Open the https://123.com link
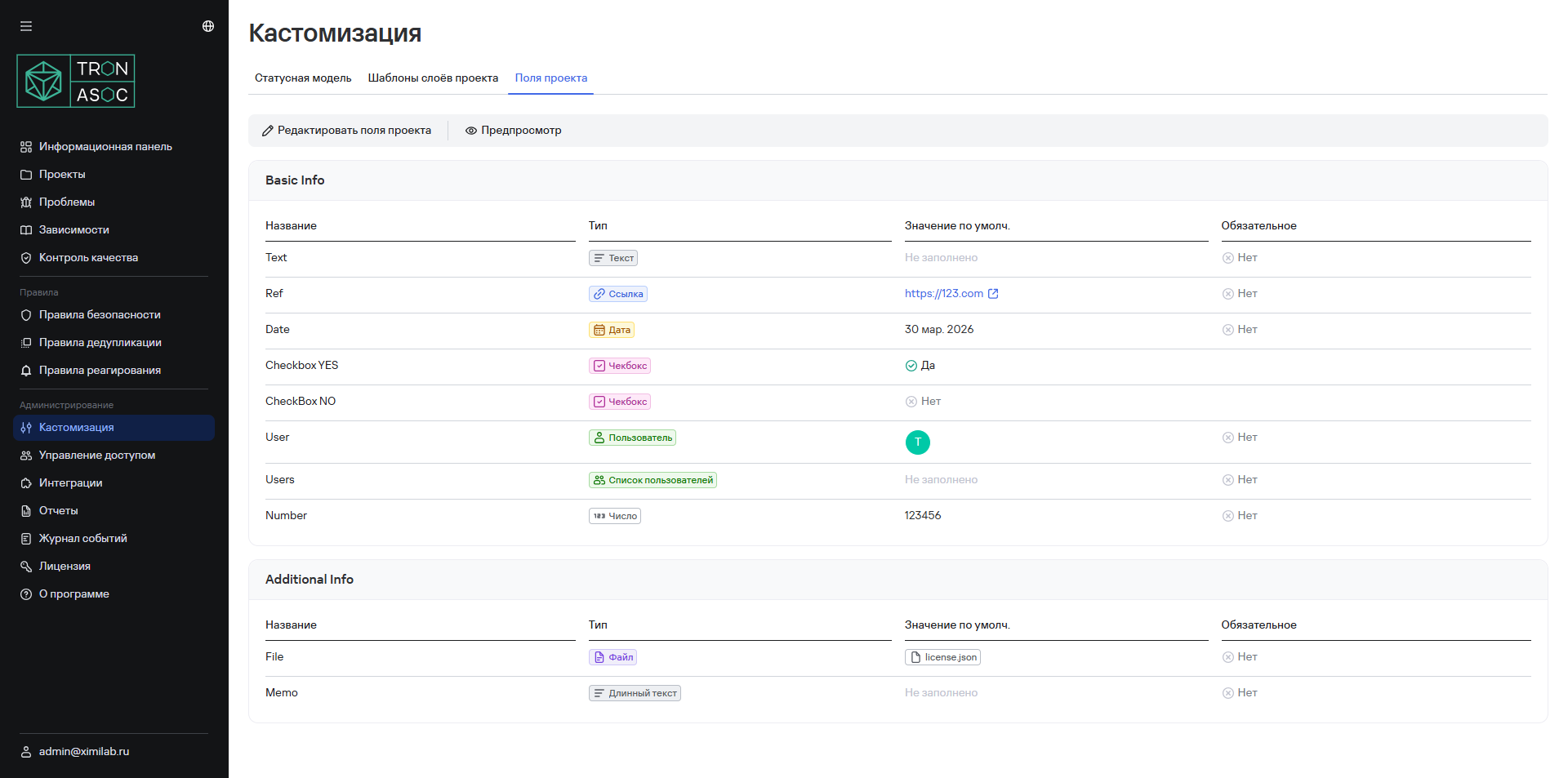 tap(943, 294)
